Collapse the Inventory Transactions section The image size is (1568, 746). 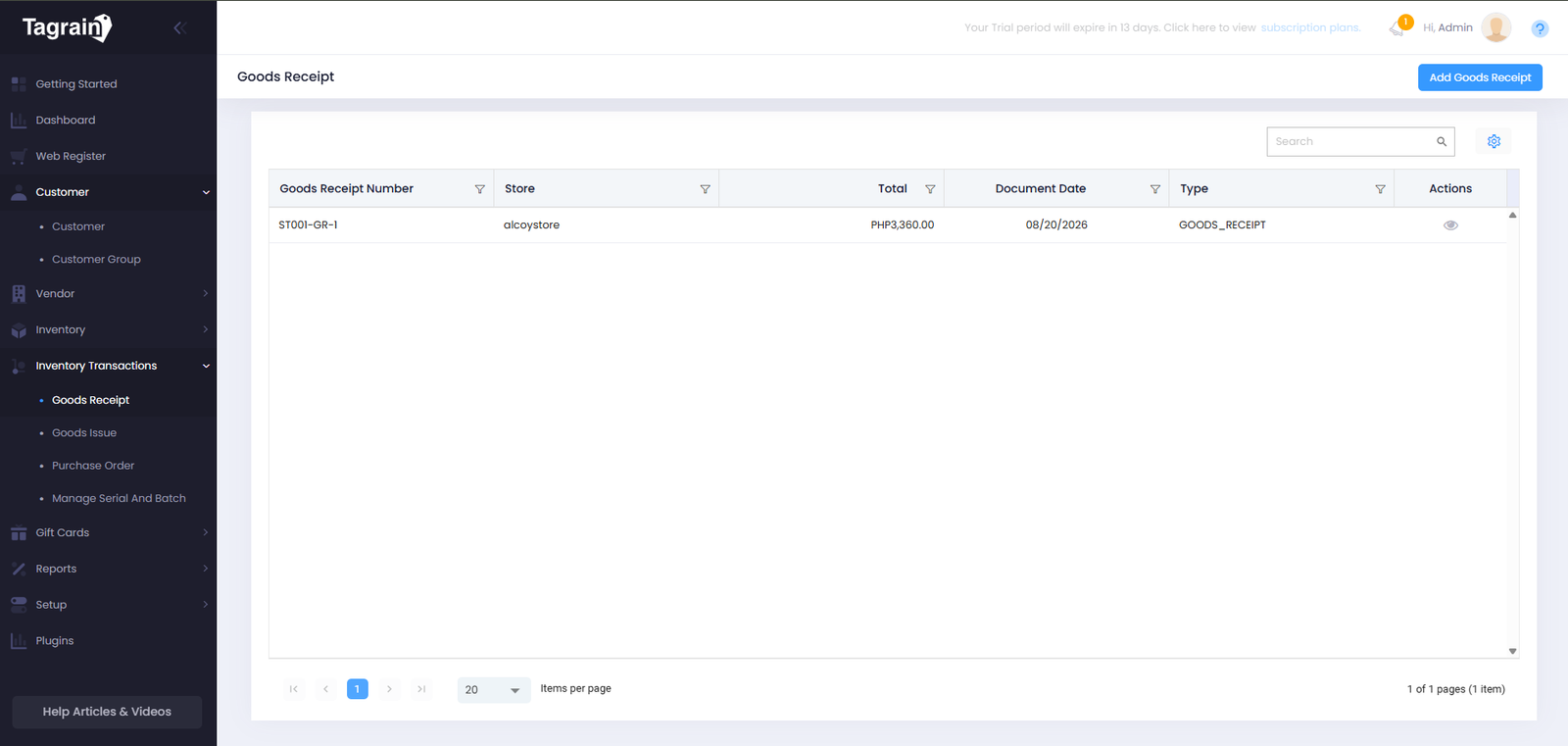click(108, 366)
